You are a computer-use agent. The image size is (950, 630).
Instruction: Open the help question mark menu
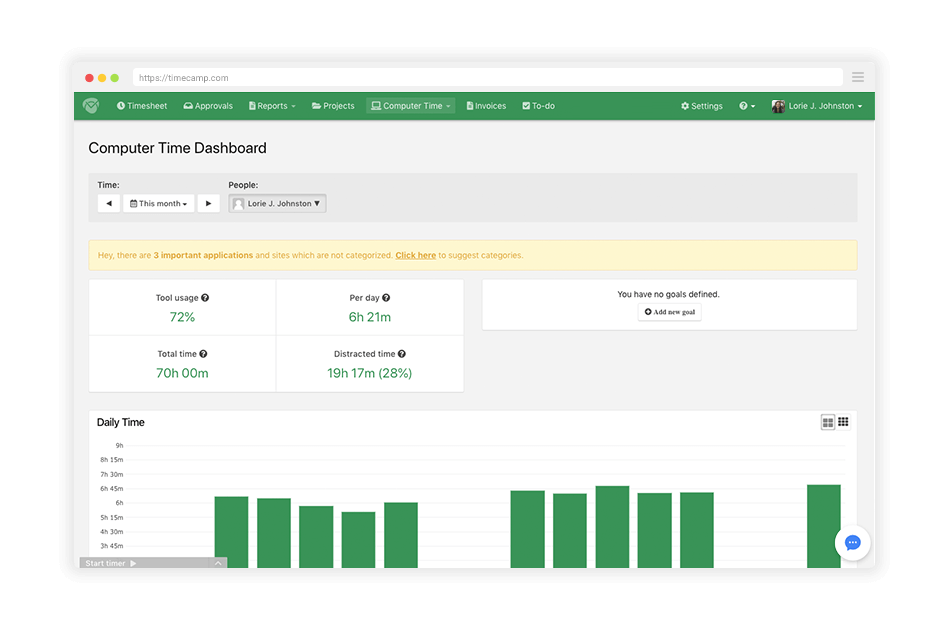coord(746,106)
